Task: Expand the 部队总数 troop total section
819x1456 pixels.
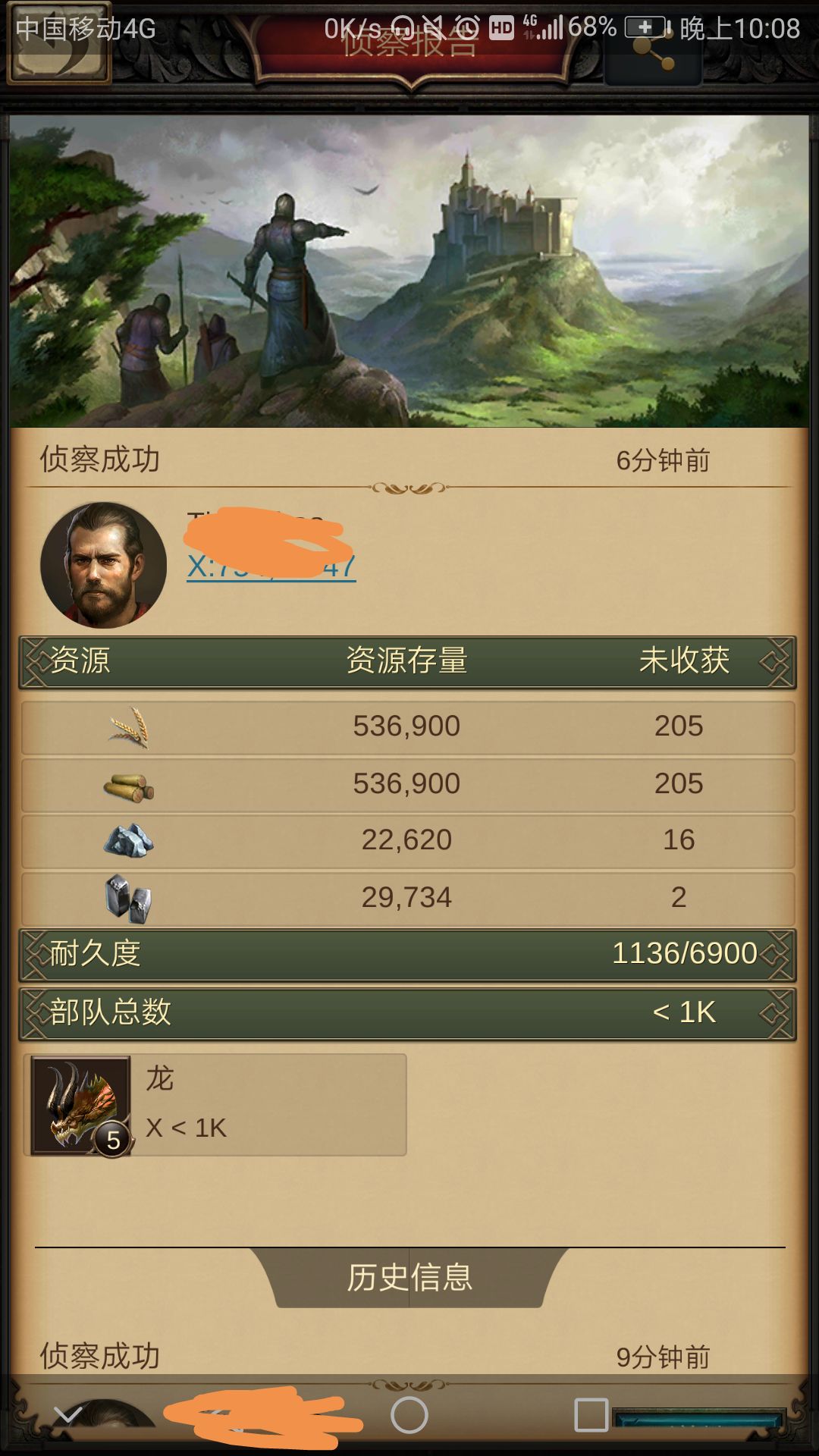Action: [408, 1013]
